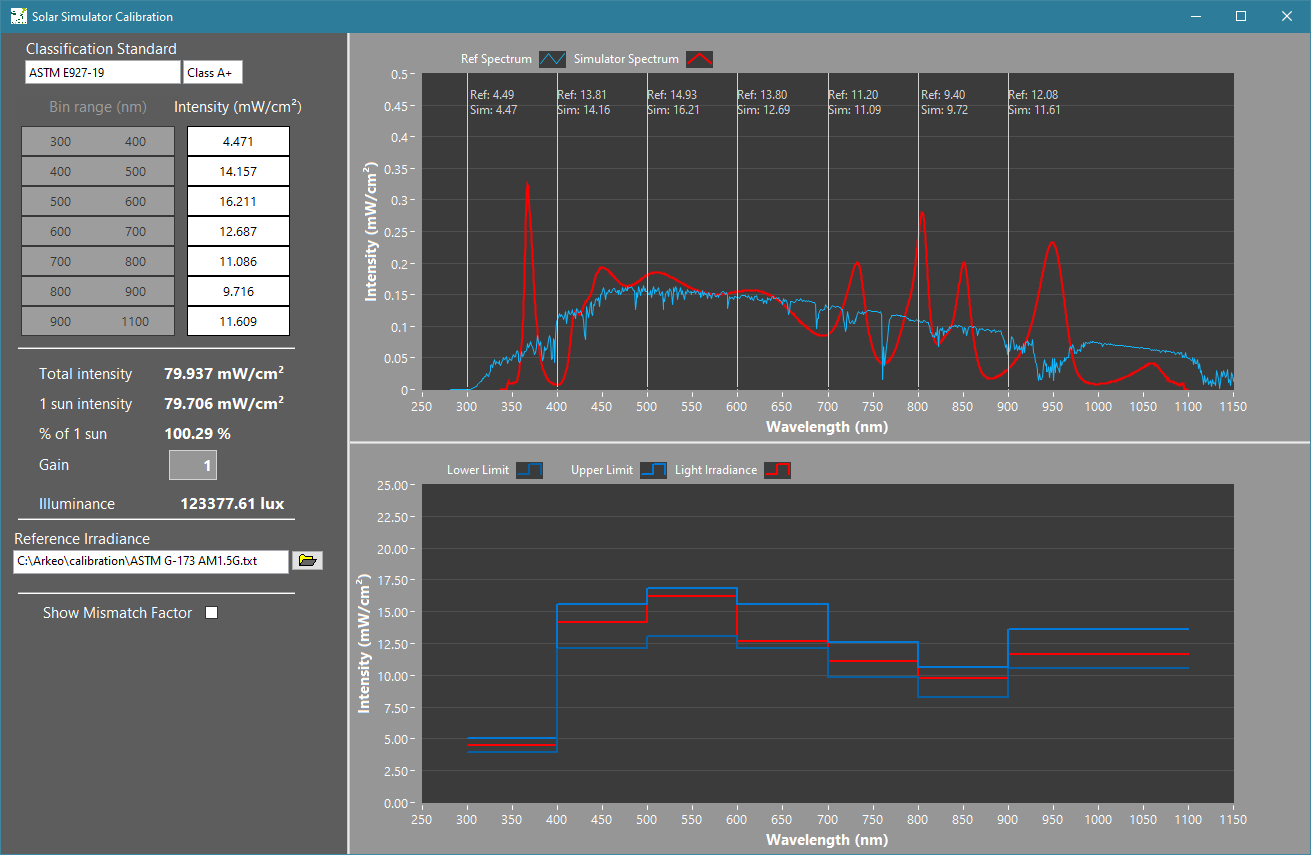Select the 500-600 nm intensity value 16.211
Viewport: 1311px width, 855px height.
(x=238, y=202)
